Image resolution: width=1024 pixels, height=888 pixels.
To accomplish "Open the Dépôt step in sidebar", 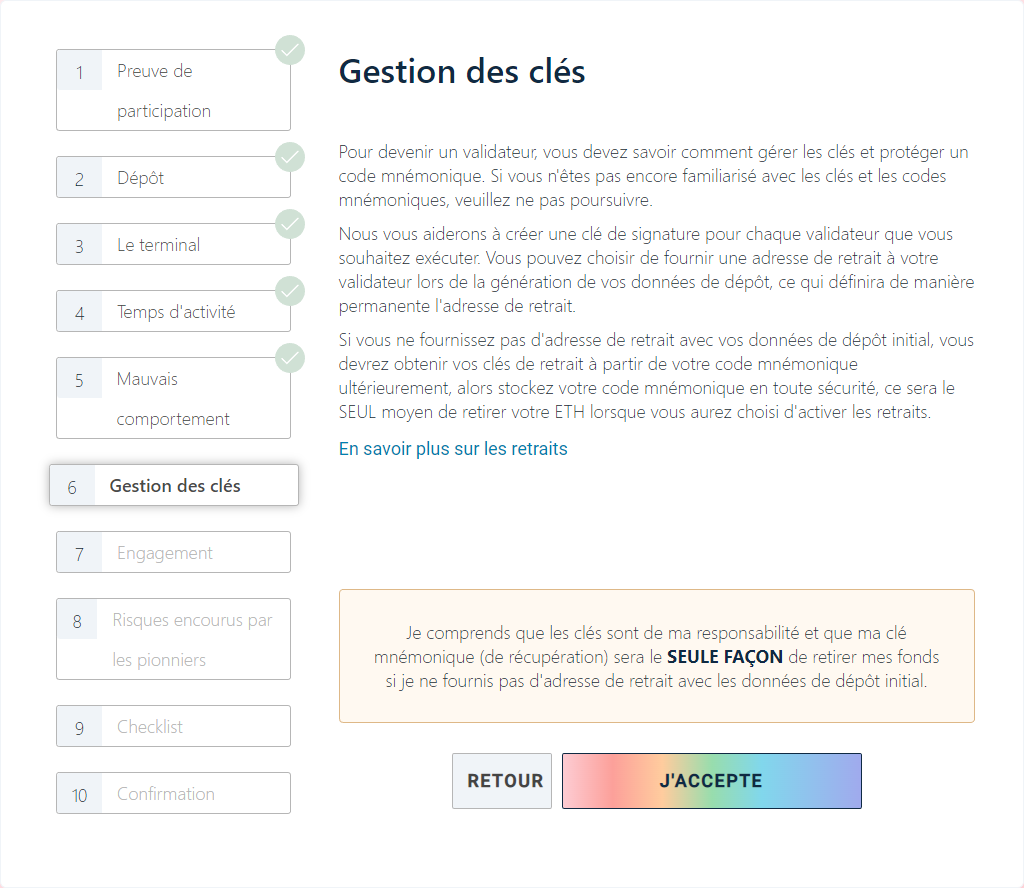I will (x=173, y=178).
